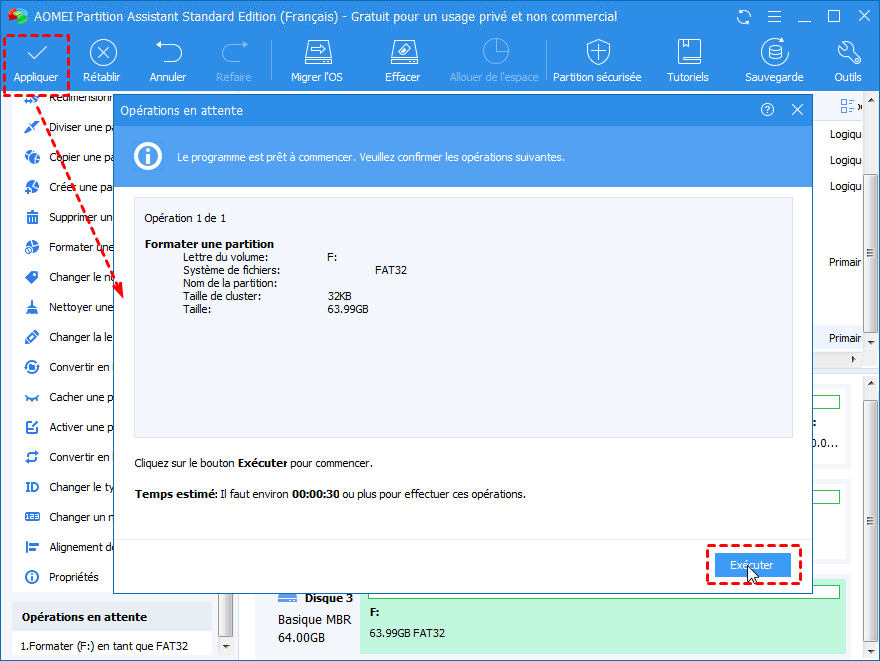Click the view mode icon at top right panel

(847, 106)
